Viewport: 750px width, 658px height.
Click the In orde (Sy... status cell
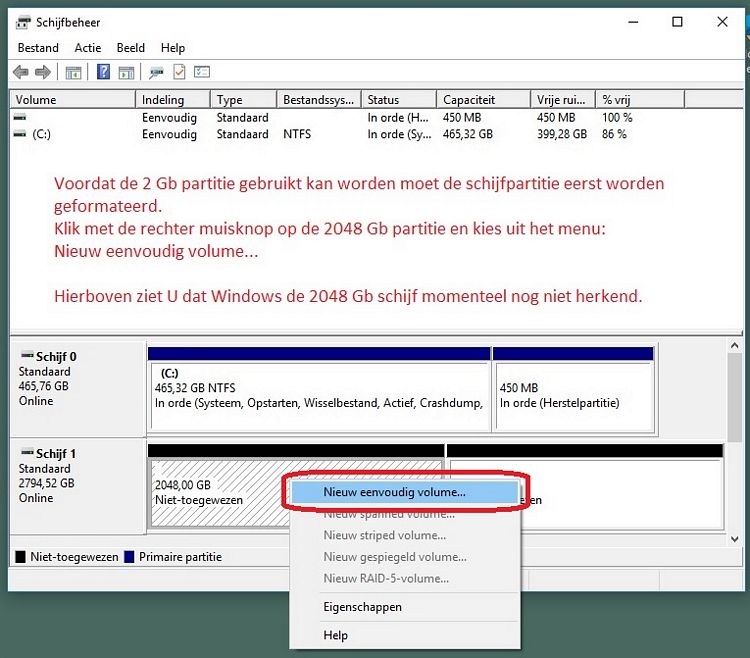(x=399, y=134)
